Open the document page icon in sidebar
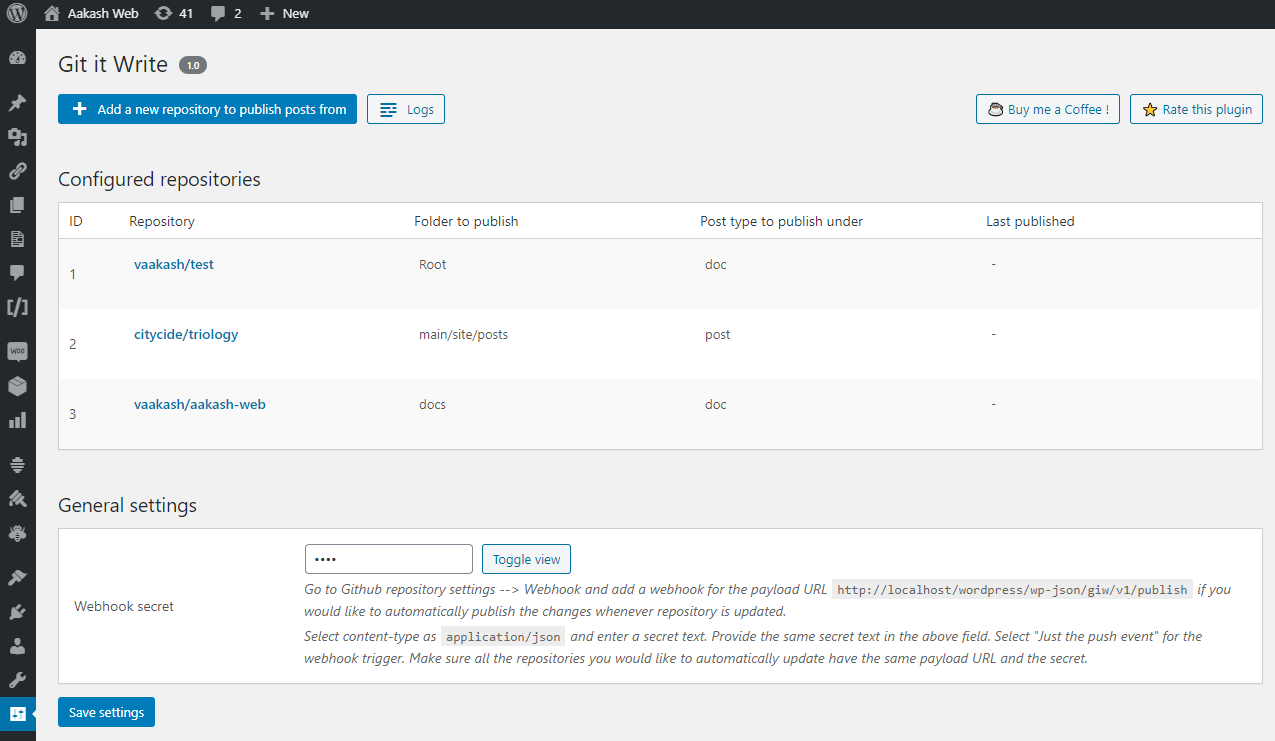The height and width of the screenshot is (741, 1275). click(x=17, y=239)
